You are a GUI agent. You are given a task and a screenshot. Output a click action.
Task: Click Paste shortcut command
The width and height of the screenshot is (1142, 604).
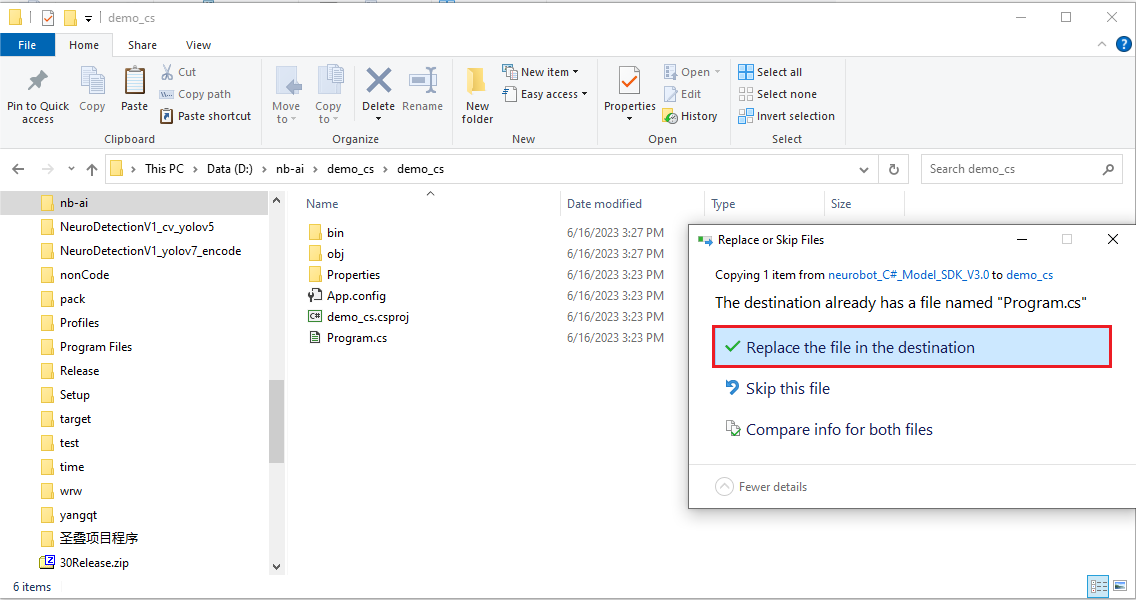click(205, 116)
